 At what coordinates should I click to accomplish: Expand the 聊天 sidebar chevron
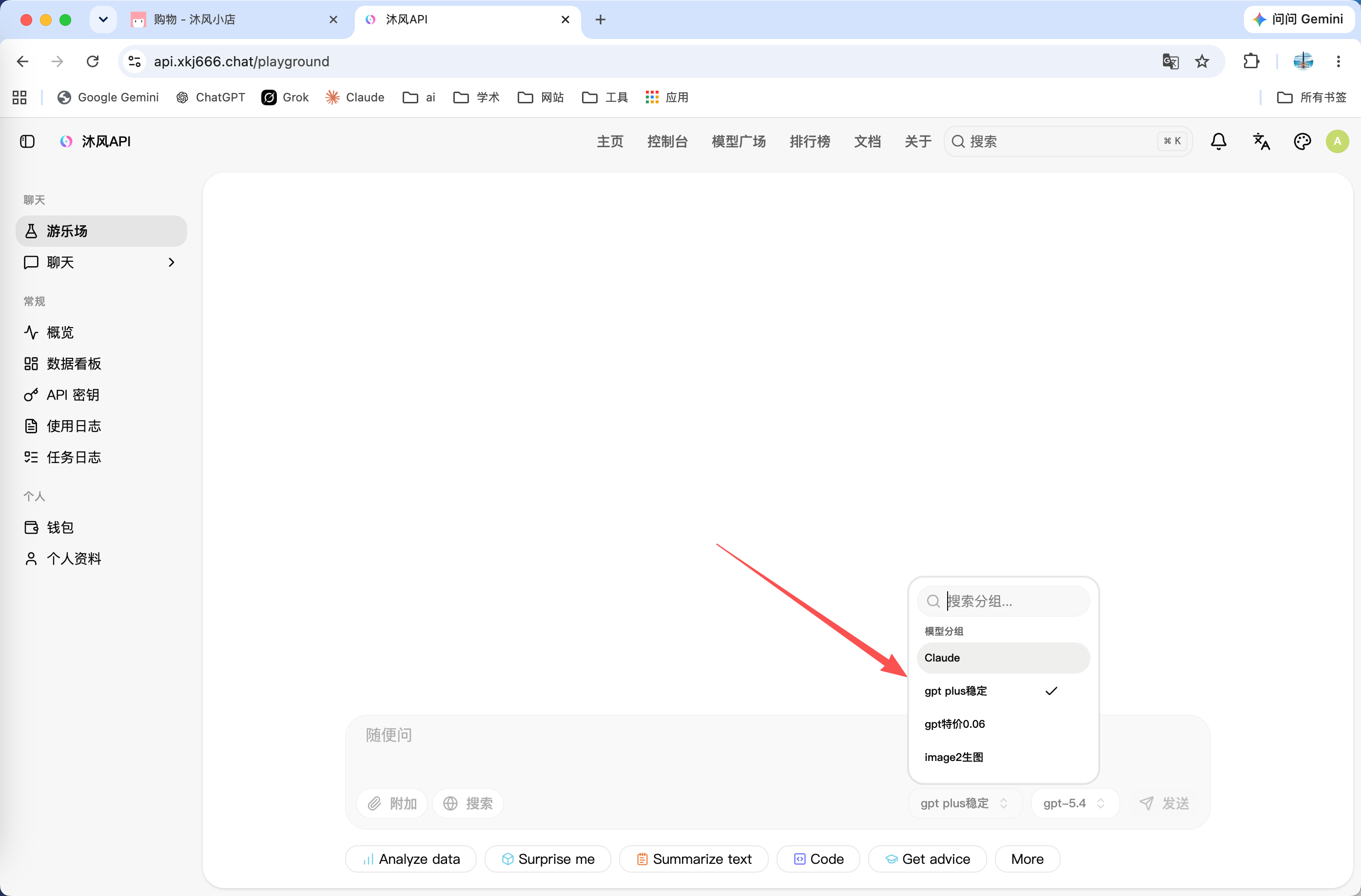click(171, 262)
